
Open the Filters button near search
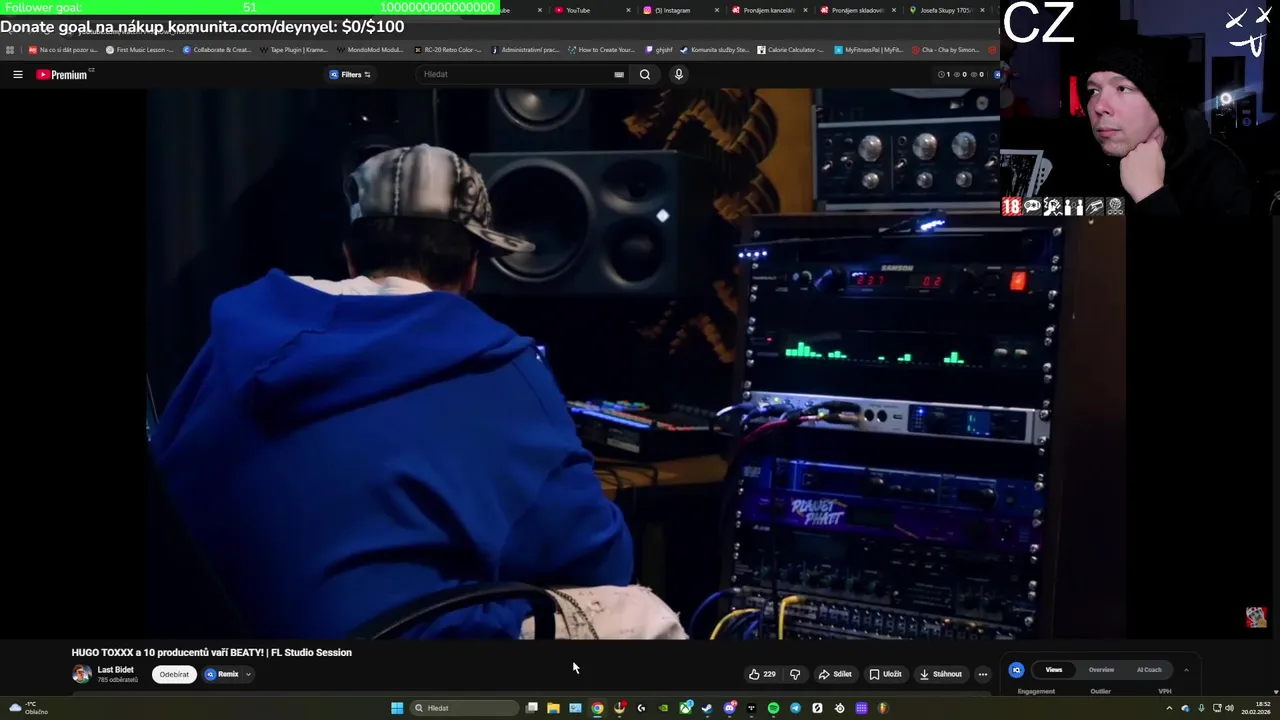[x=351, y=74]
